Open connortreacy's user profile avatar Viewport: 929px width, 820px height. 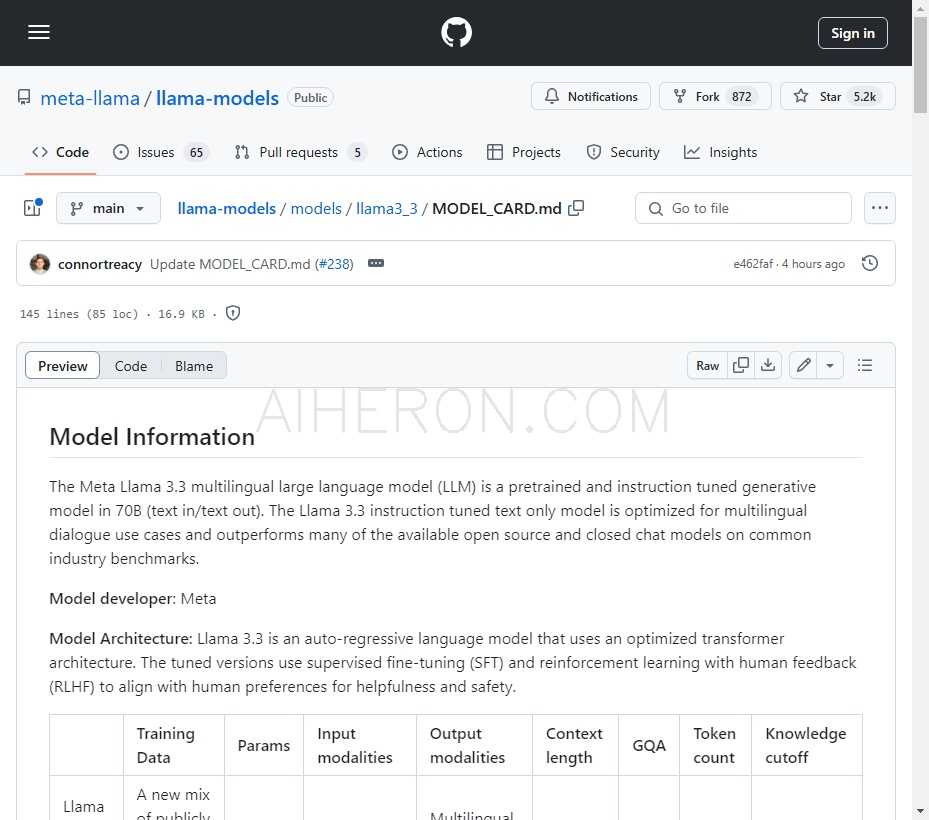40,264
